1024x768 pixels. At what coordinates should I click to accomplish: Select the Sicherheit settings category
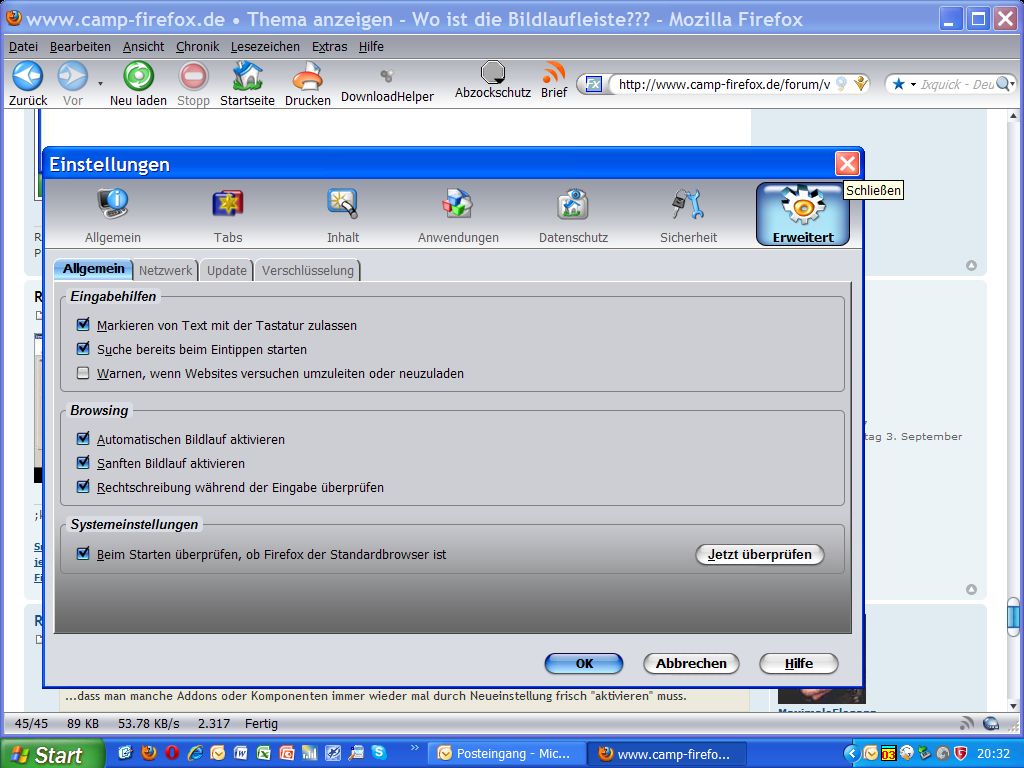(688, 216)
